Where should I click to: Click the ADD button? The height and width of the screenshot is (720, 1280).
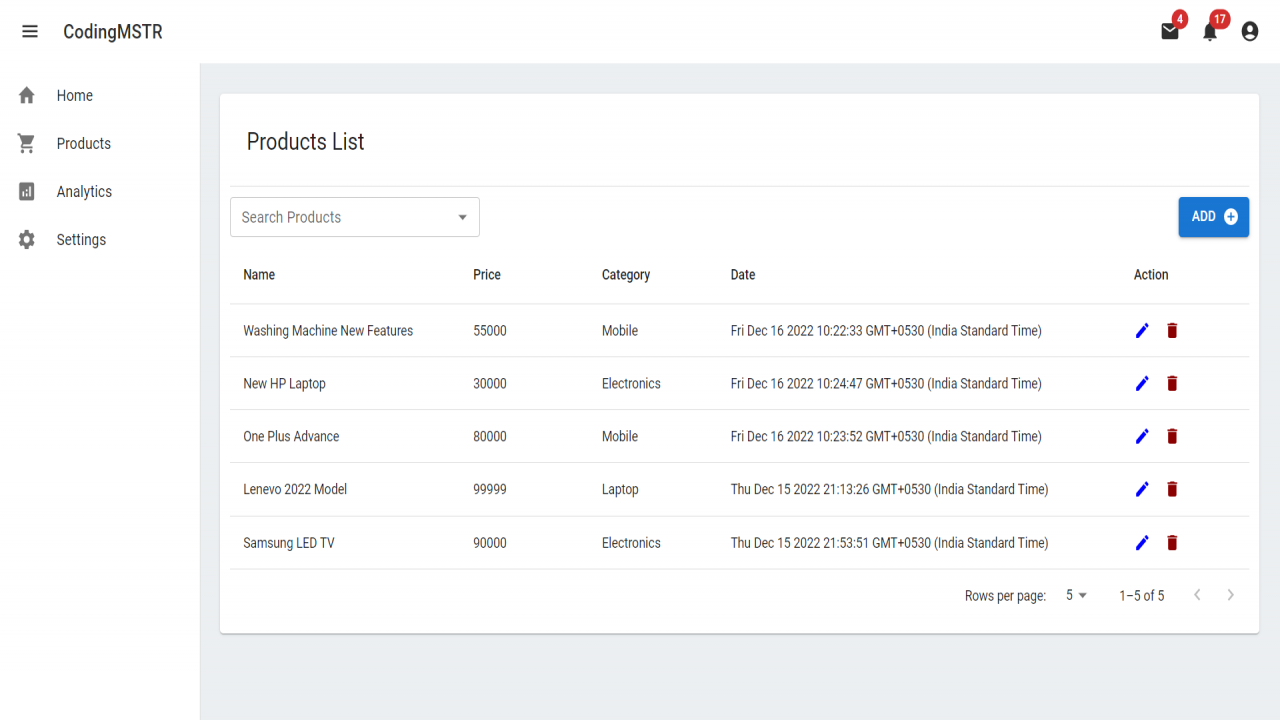(x=1213, y=217)
